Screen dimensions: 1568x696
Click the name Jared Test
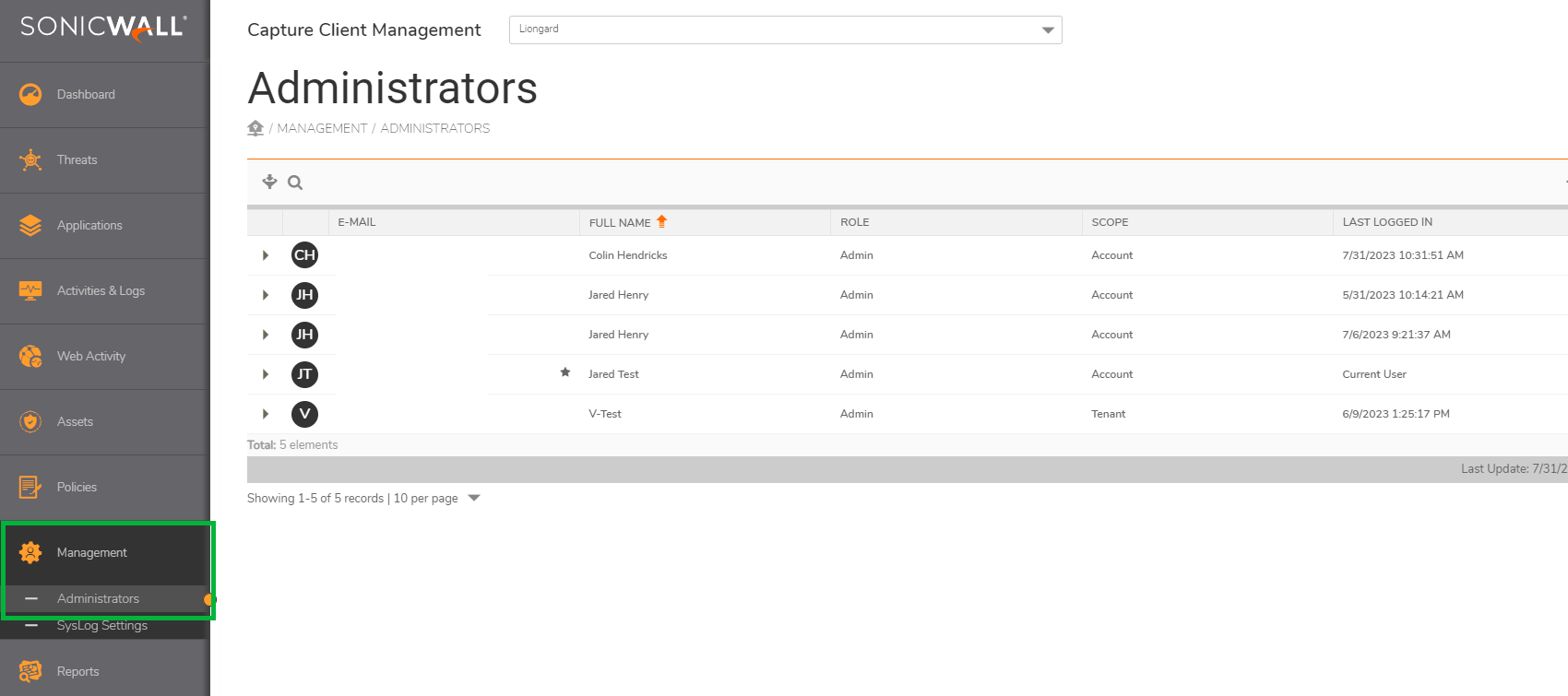click(613, 374)
